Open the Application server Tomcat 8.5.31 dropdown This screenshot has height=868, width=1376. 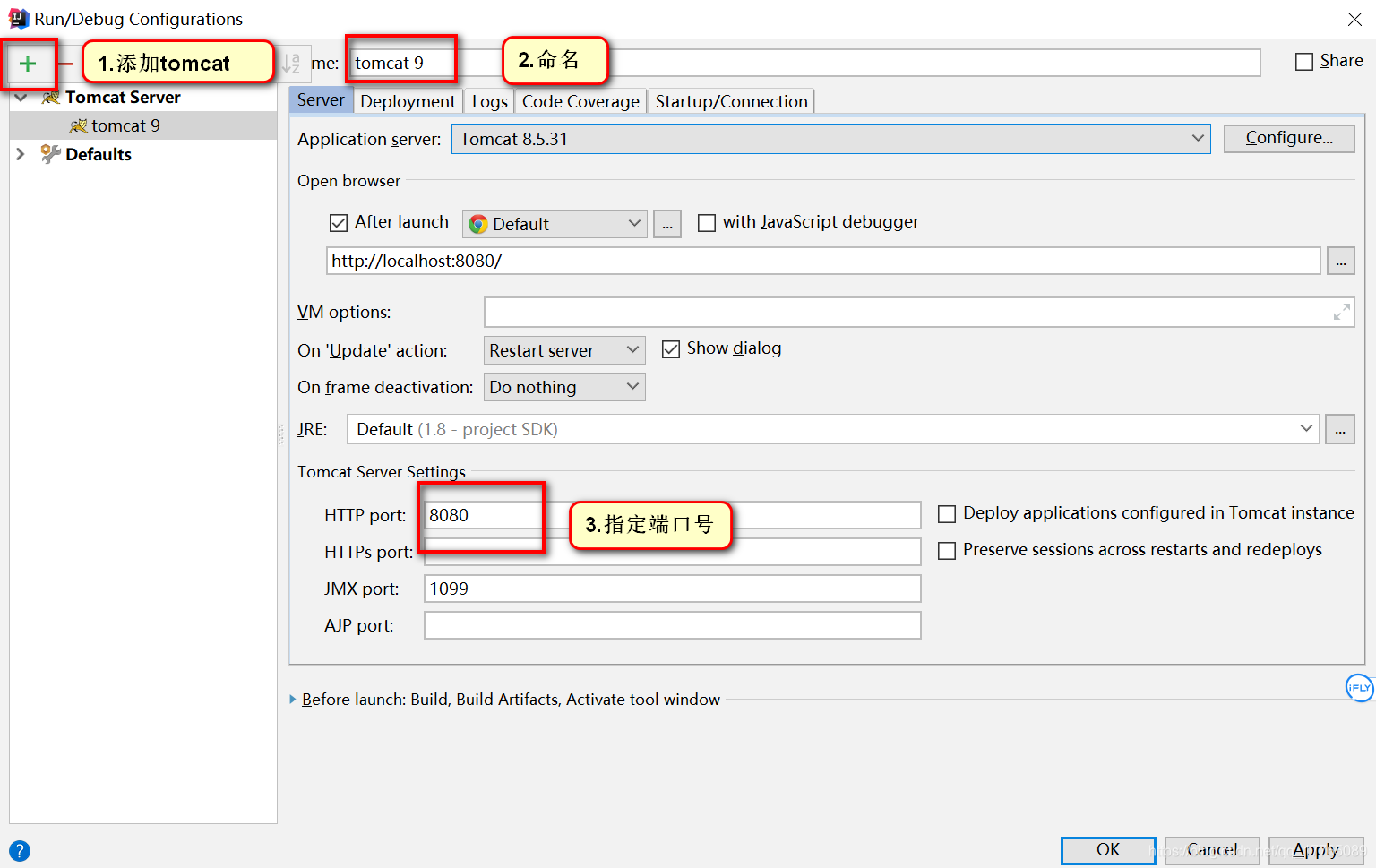[x=830, y=139]
